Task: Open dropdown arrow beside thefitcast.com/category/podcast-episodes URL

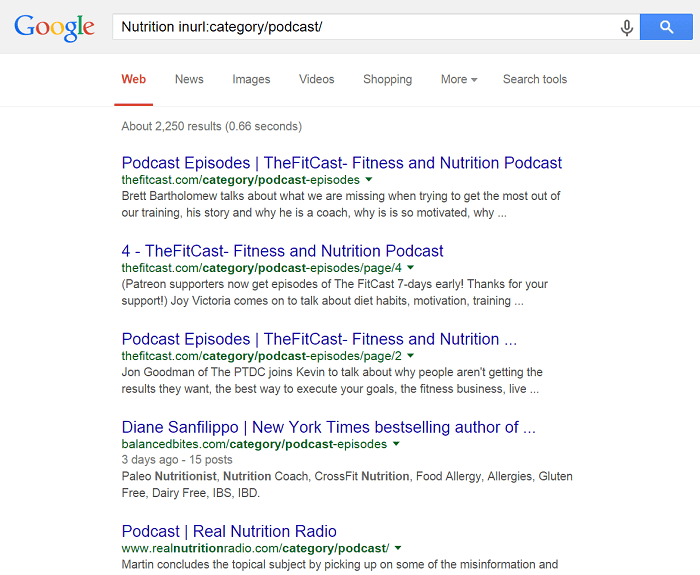Action: click(x=369, y=179)
